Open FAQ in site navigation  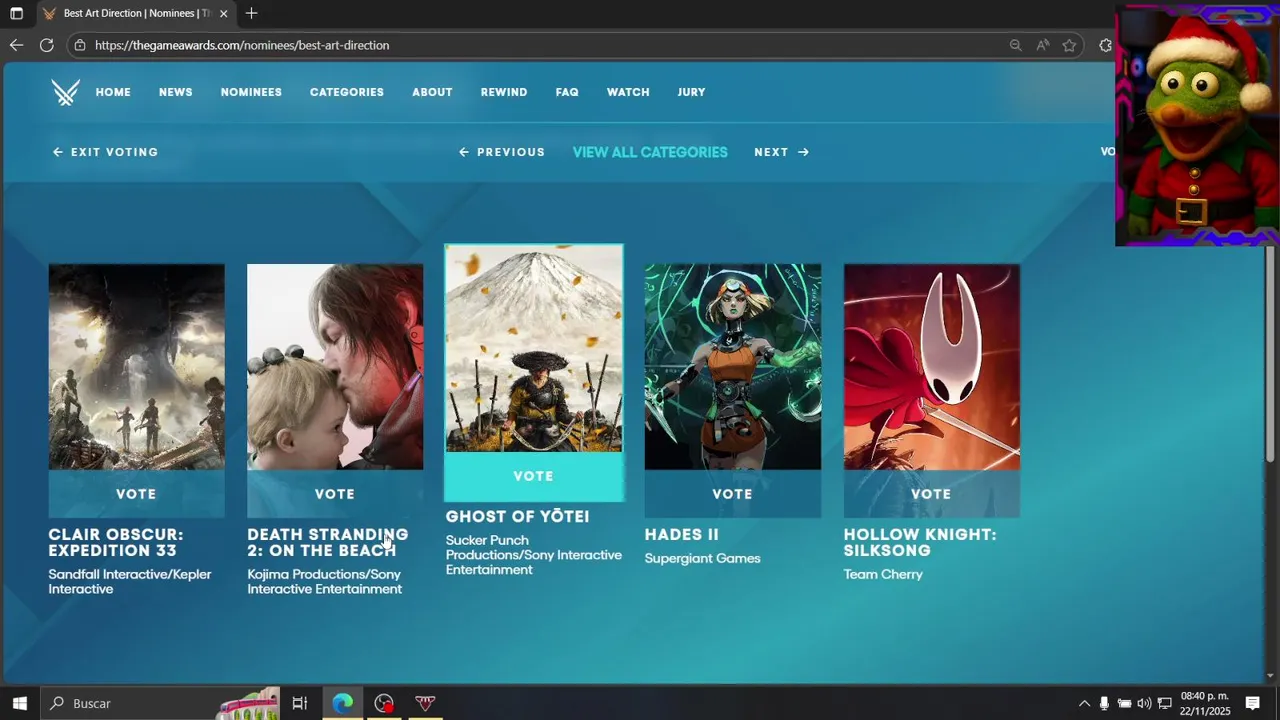(x=567, y=92)
